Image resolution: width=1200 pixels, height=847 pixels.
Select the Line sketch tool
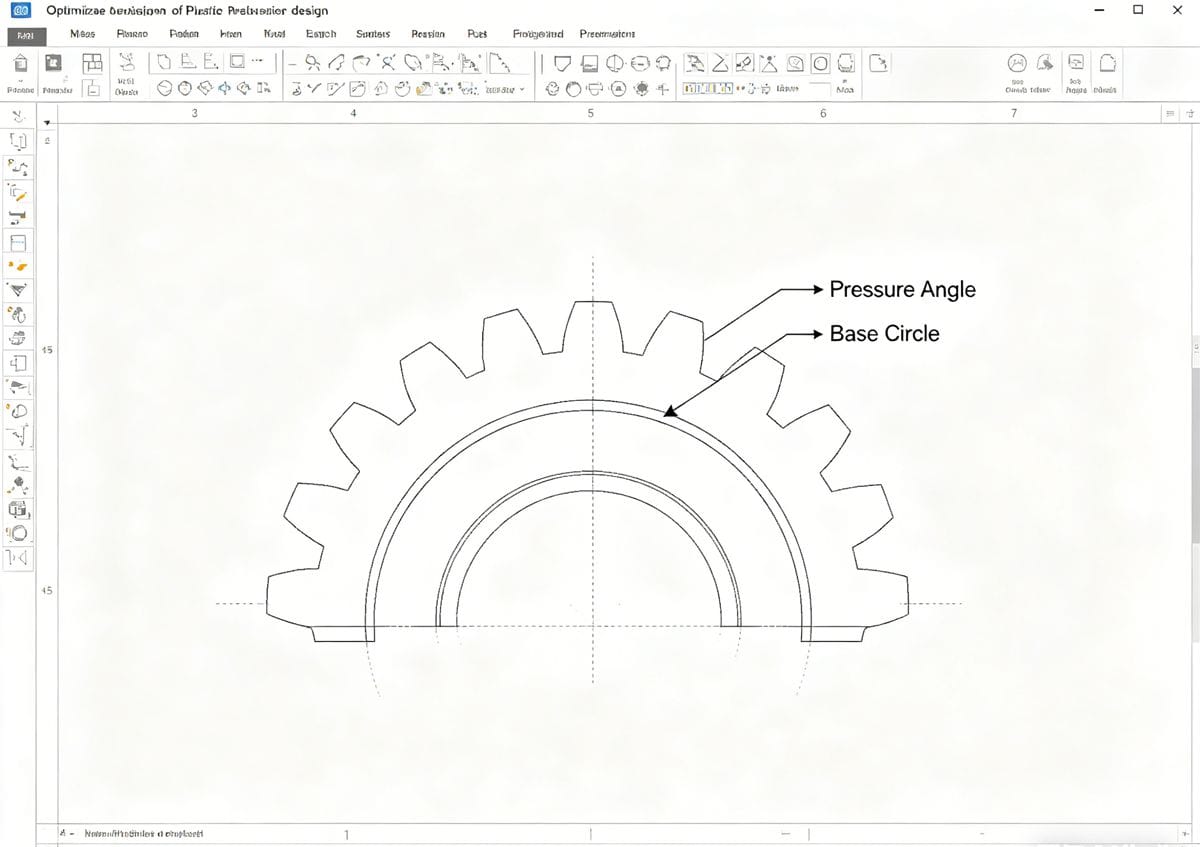(x=290, y=63)
